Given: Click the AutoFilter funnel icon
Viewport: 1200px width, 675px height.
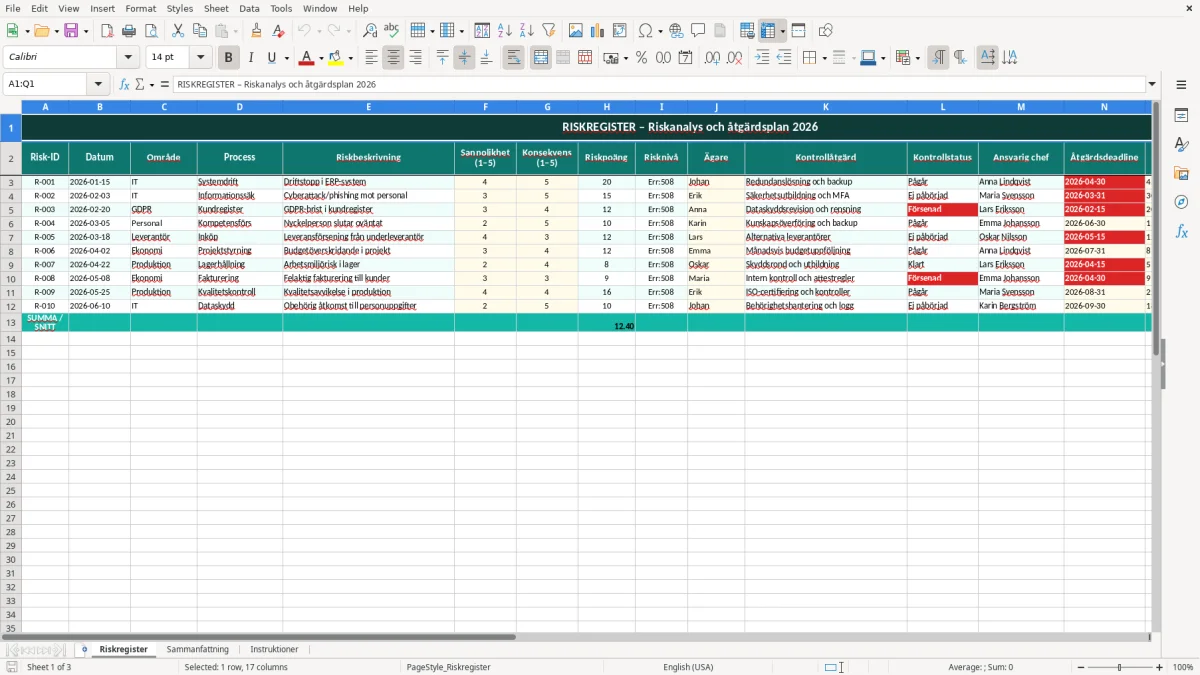Looking at the screenshot, I should coord(549,31).
